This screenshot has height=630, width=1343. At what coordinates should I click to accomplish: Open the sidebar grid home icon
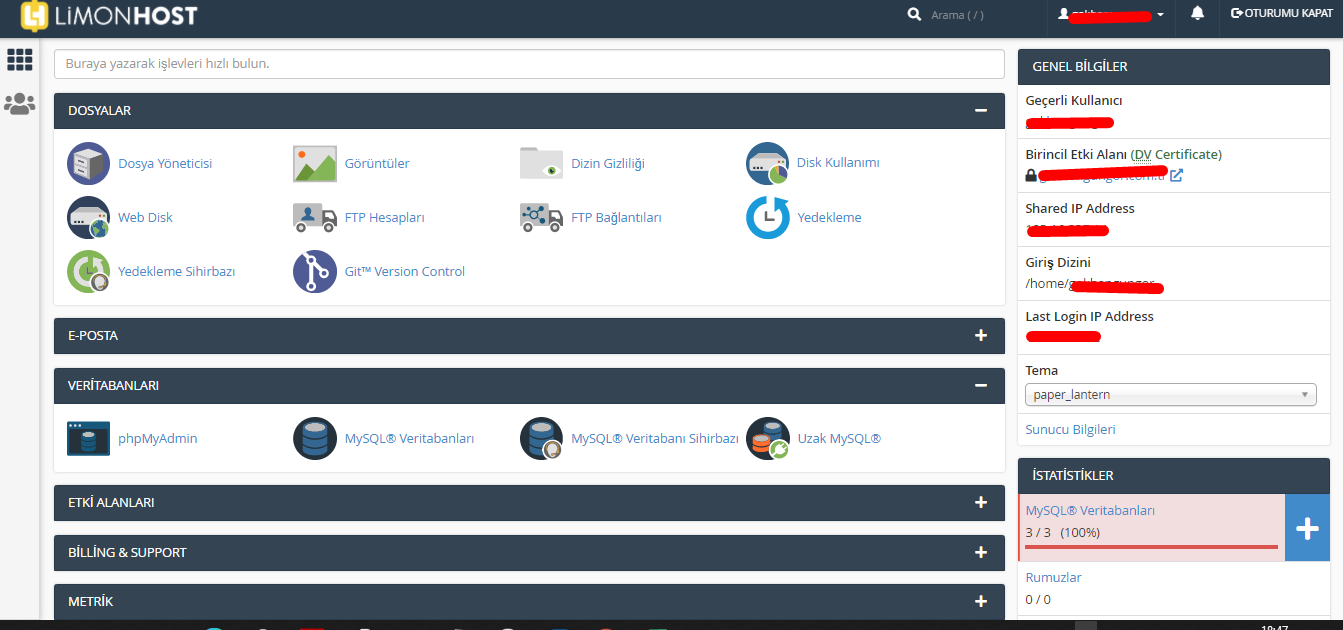pyautogui.click(x=20, y=59)
